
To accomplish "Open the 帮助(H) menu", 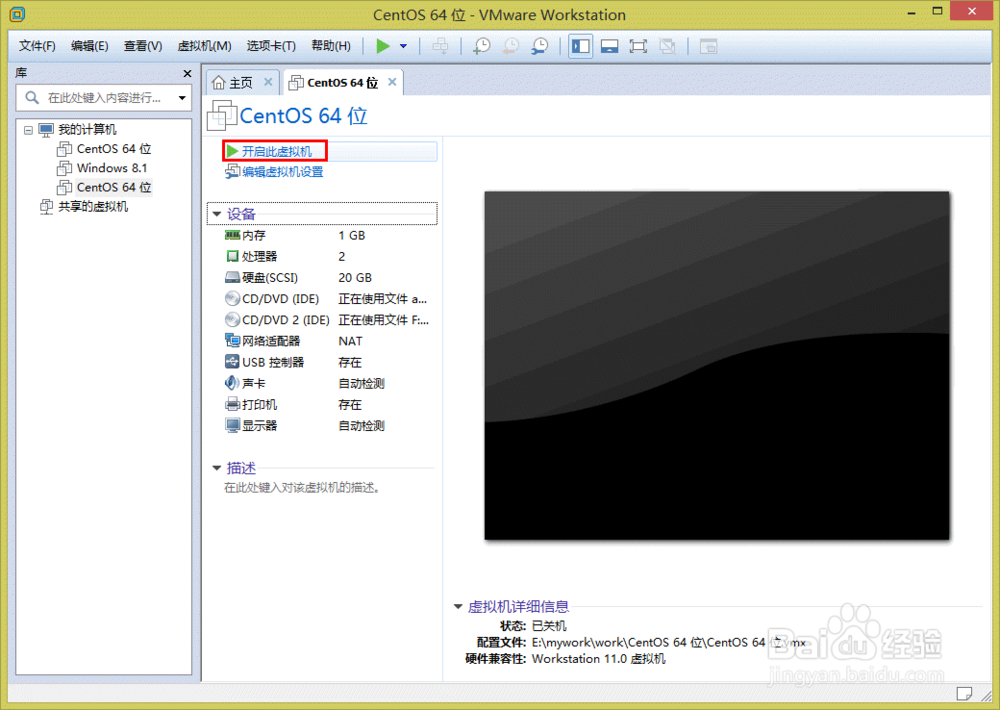I will coord(330,46).
